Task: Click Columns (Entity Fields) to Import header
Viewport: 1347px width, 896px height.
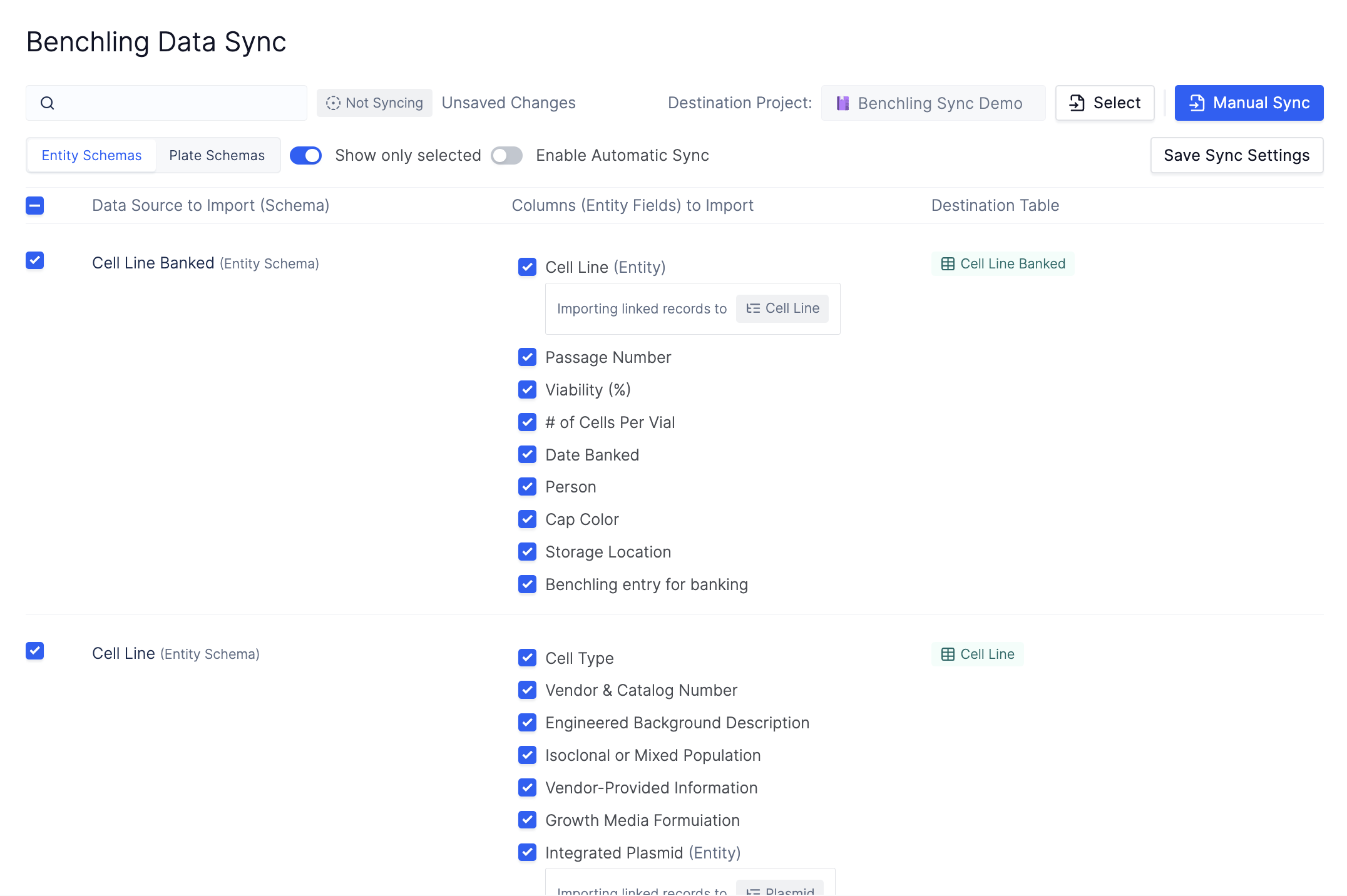Action: pyautogui.click(x=632, y=206)
